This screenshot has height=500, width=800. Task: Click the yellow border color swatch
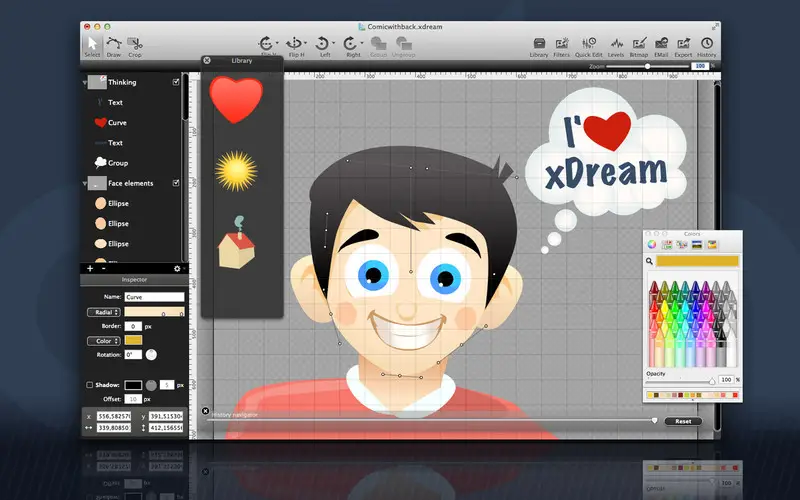point(133,340)
